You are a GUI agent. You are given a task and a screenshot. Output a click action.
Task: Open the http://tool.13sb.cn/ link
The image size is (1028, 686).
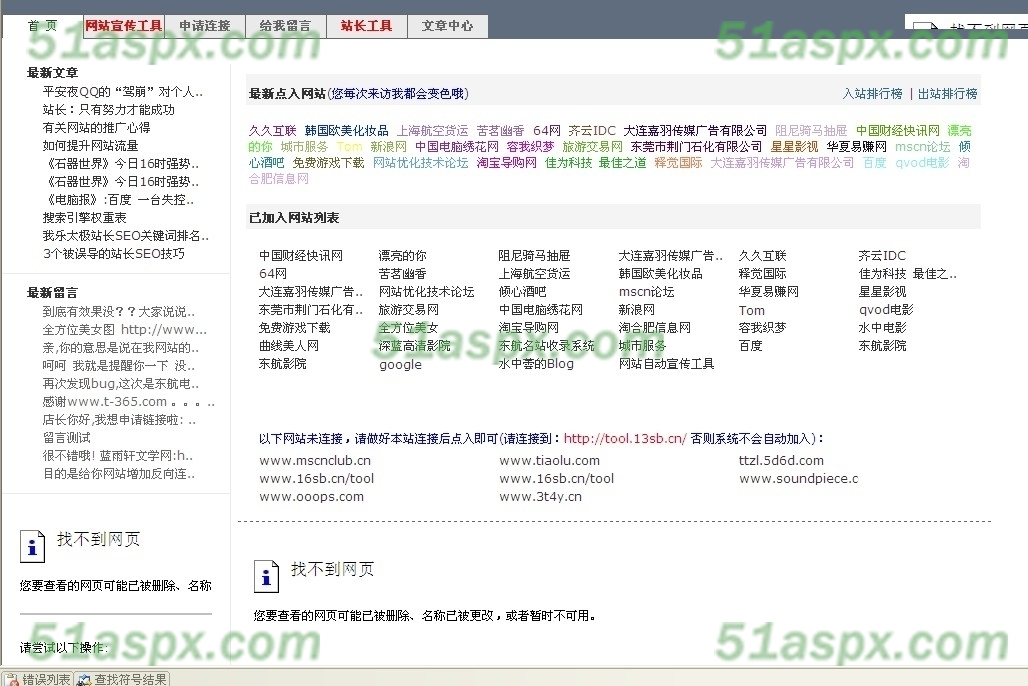point(625,438)
